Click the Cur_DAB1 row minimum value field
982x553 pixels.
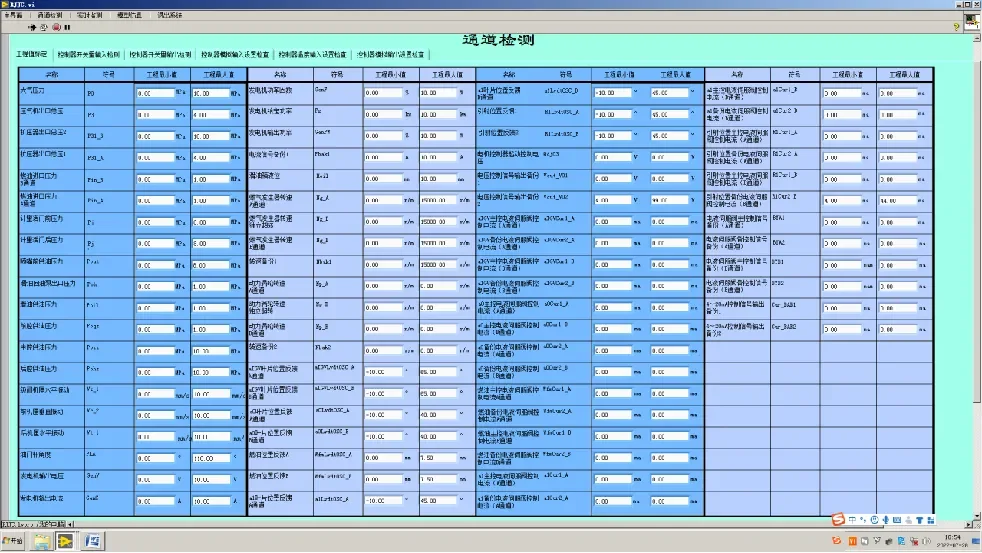pyautogui.click(x=842, y=308)
